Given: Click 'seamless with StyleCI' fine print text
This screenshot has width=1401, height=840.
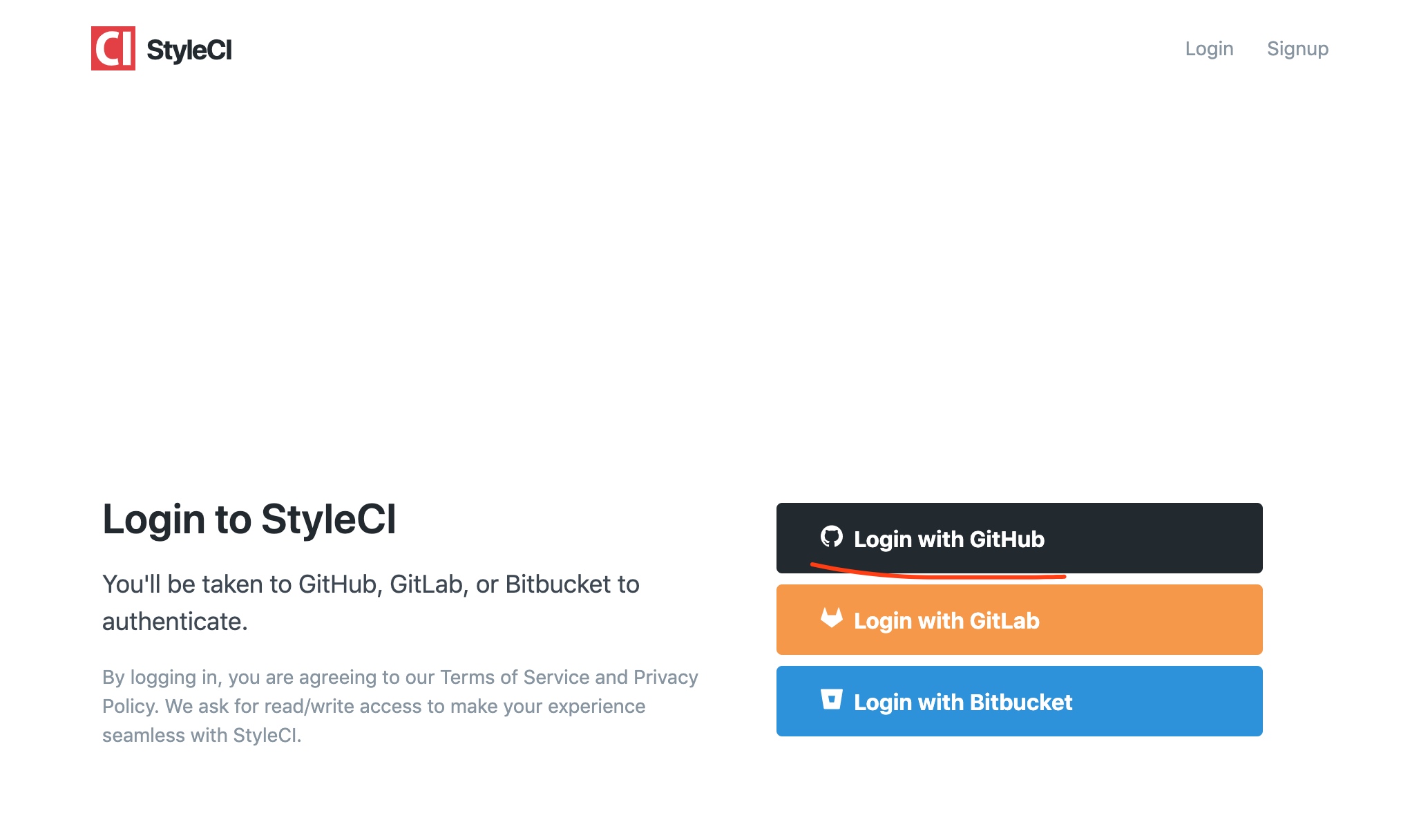Looking at the screenshot, I should pos(202,735).
